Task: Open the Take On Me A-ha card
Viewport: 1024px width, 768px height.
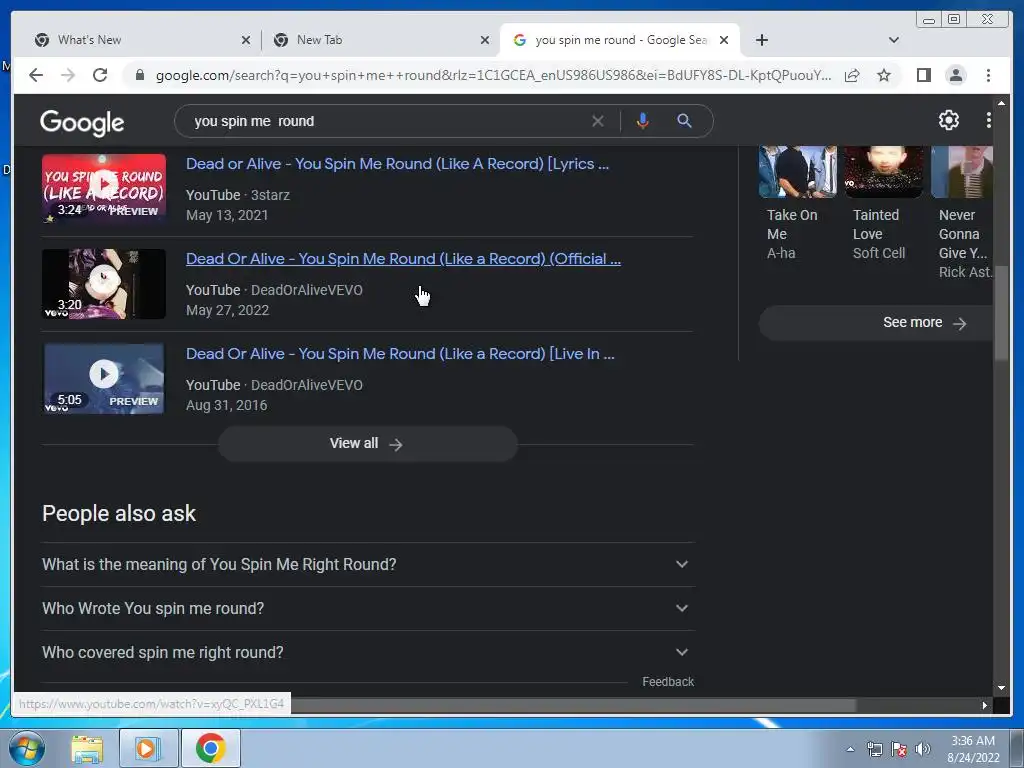Action: point(797,204)
